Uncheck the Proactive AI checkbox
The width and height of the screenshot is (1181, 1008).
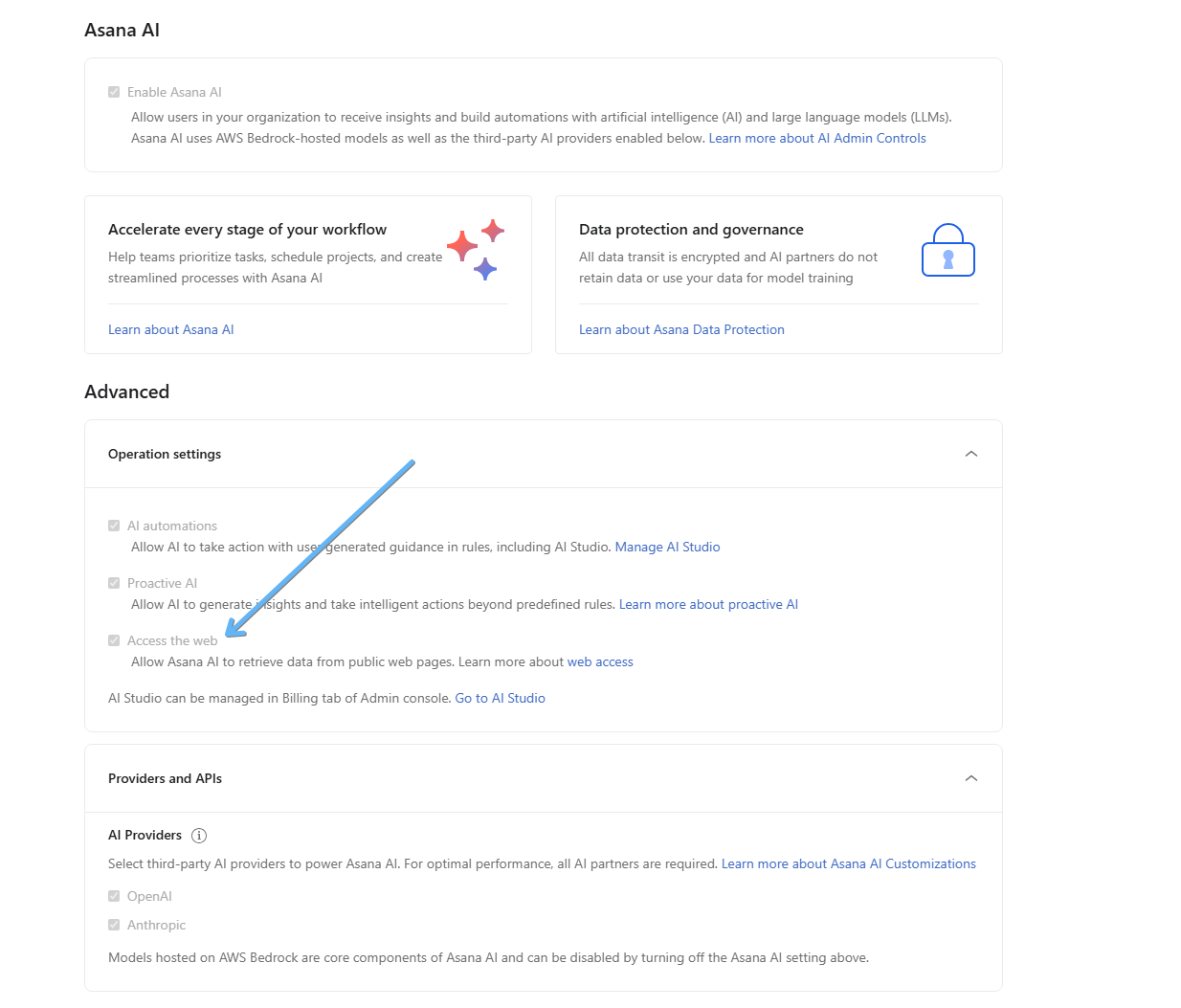tap(114, 584)
